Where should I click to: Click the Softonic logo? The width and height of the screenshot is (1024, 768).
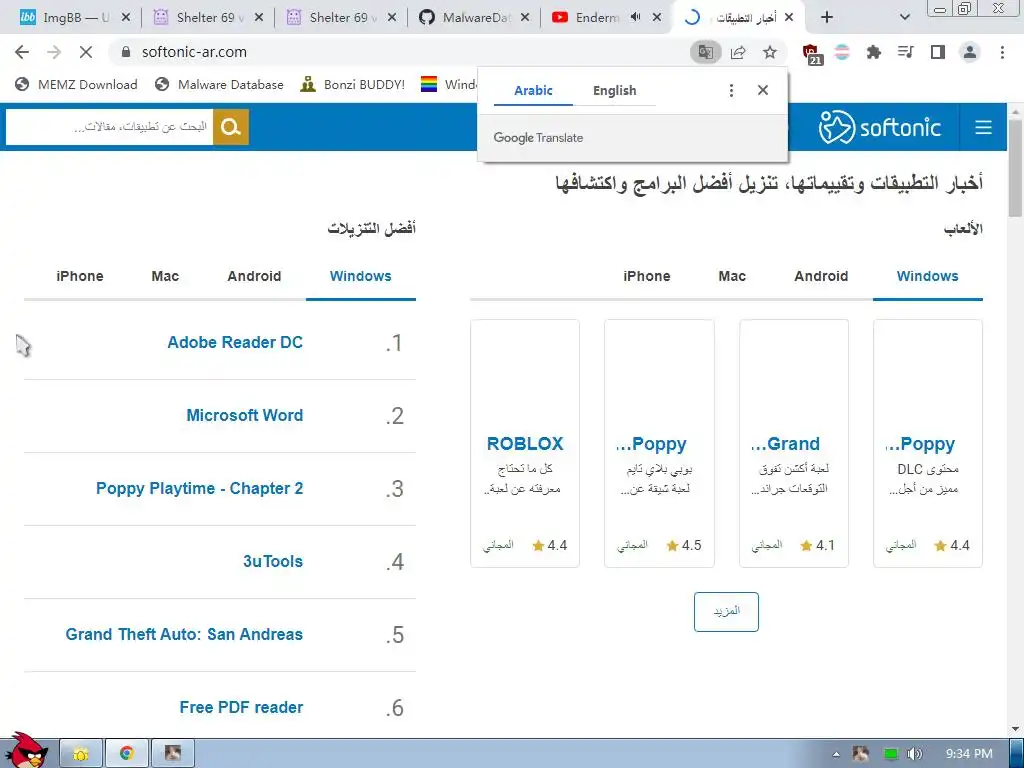pyautogui.click(x=880, y=127)
